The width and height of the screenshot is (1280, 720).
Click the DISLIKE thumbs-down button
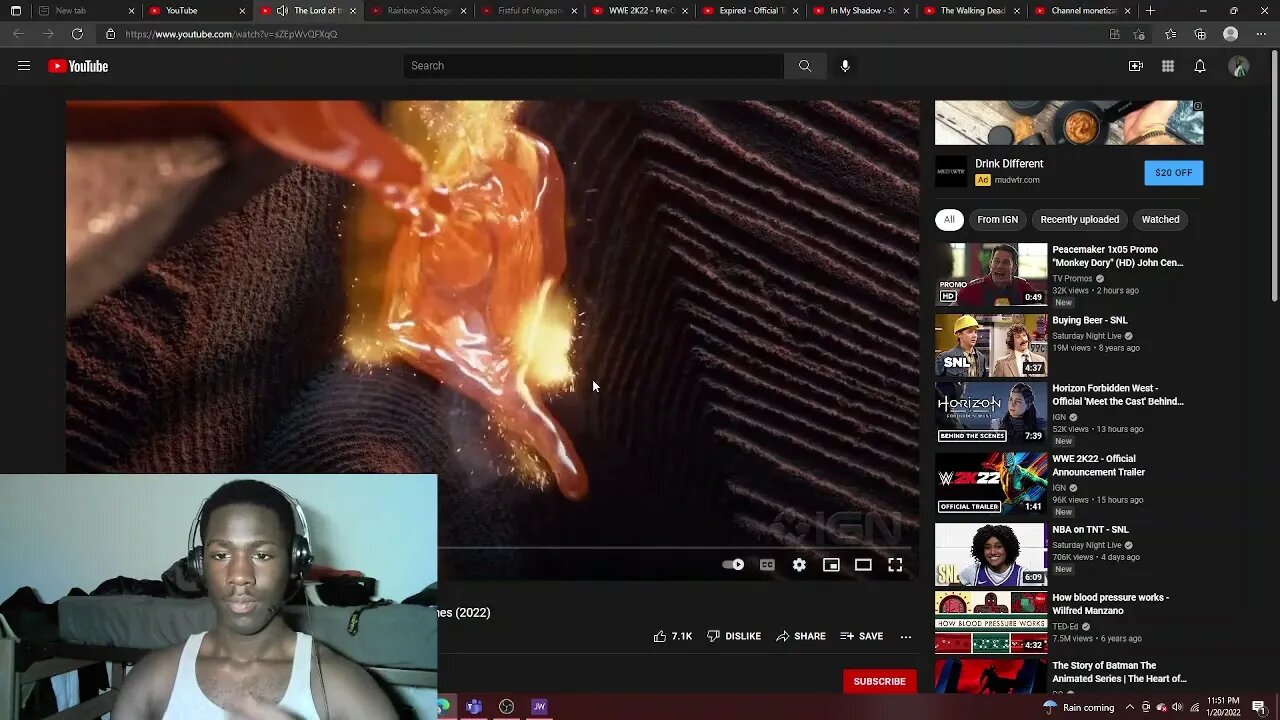(734, 636)
